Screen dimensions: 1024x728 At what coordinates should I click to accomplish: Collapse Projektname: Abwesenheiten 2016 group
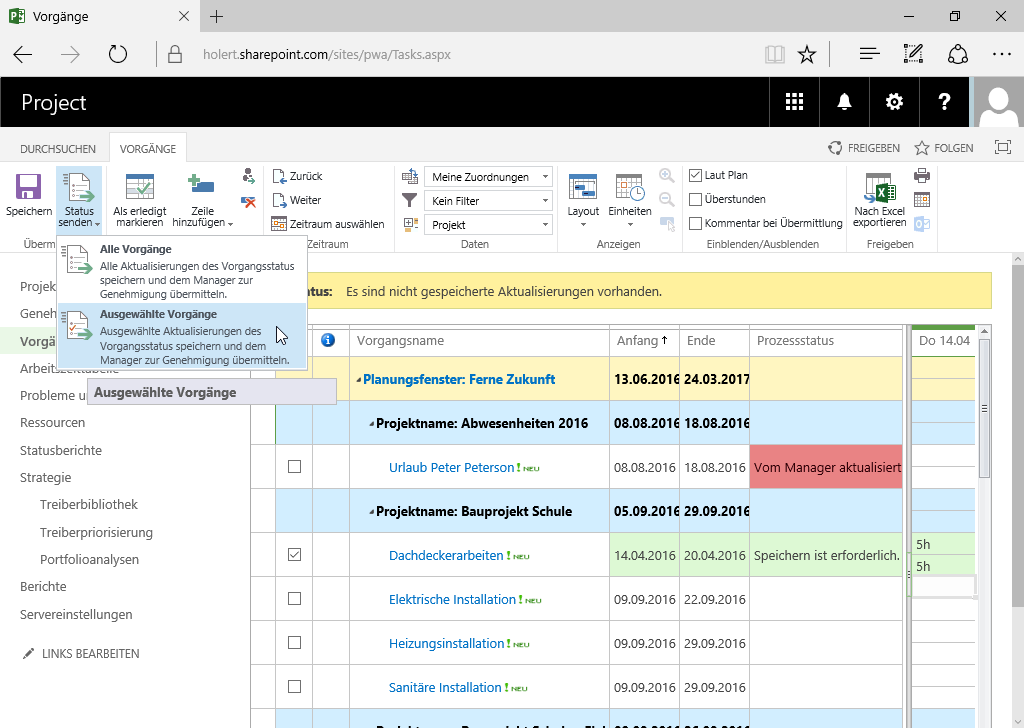tap(372, 424)
